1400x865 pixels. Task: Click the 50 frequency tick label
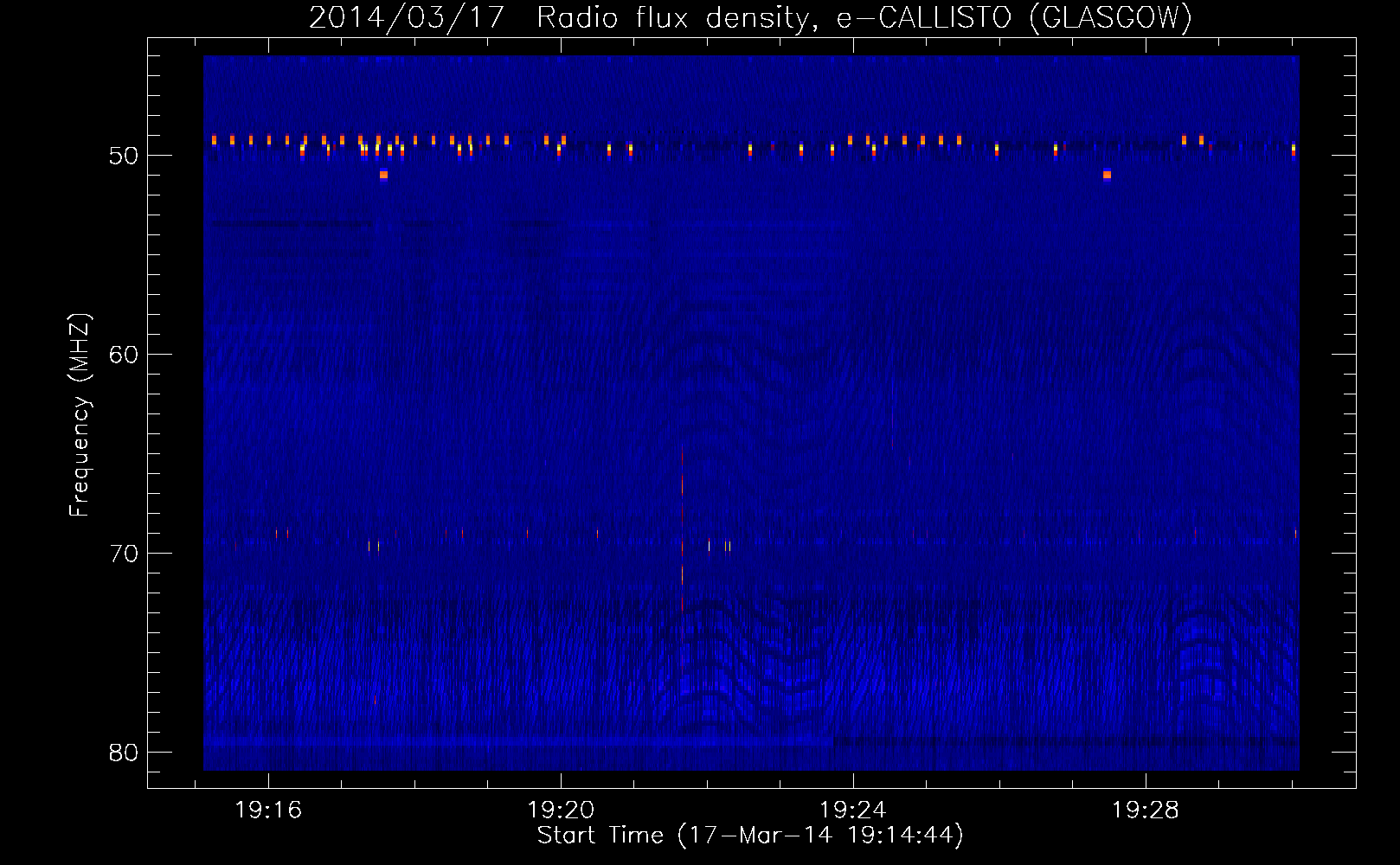pos(124,156)
